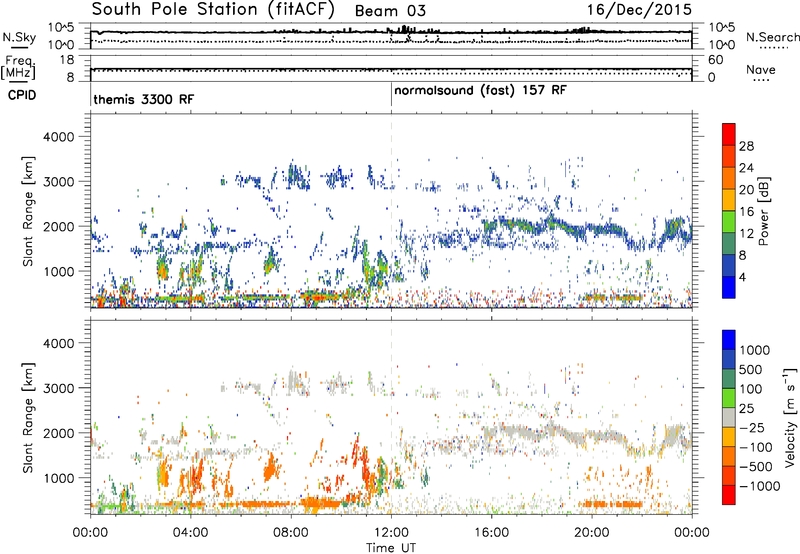This screenshot has height=554, width=800.
Task: Click the '100' value on Velocity colorbar
Action: click(751, 389)
